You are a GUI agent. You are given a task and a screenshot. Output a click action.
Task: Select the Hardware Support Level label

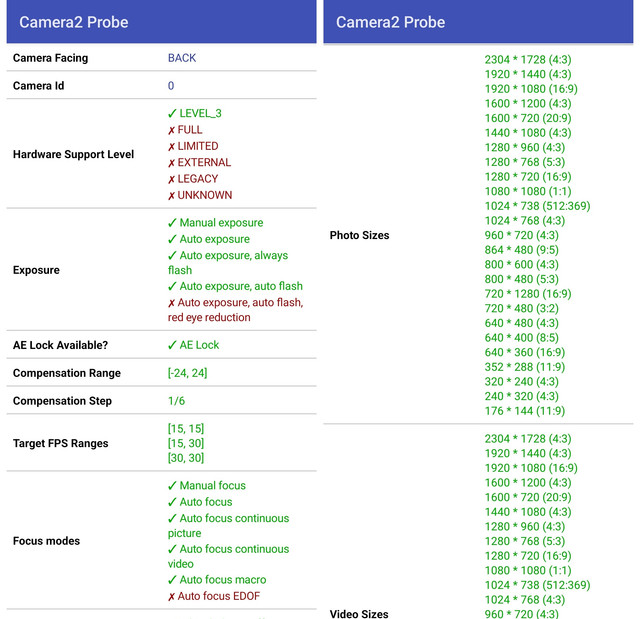(73, 154)
